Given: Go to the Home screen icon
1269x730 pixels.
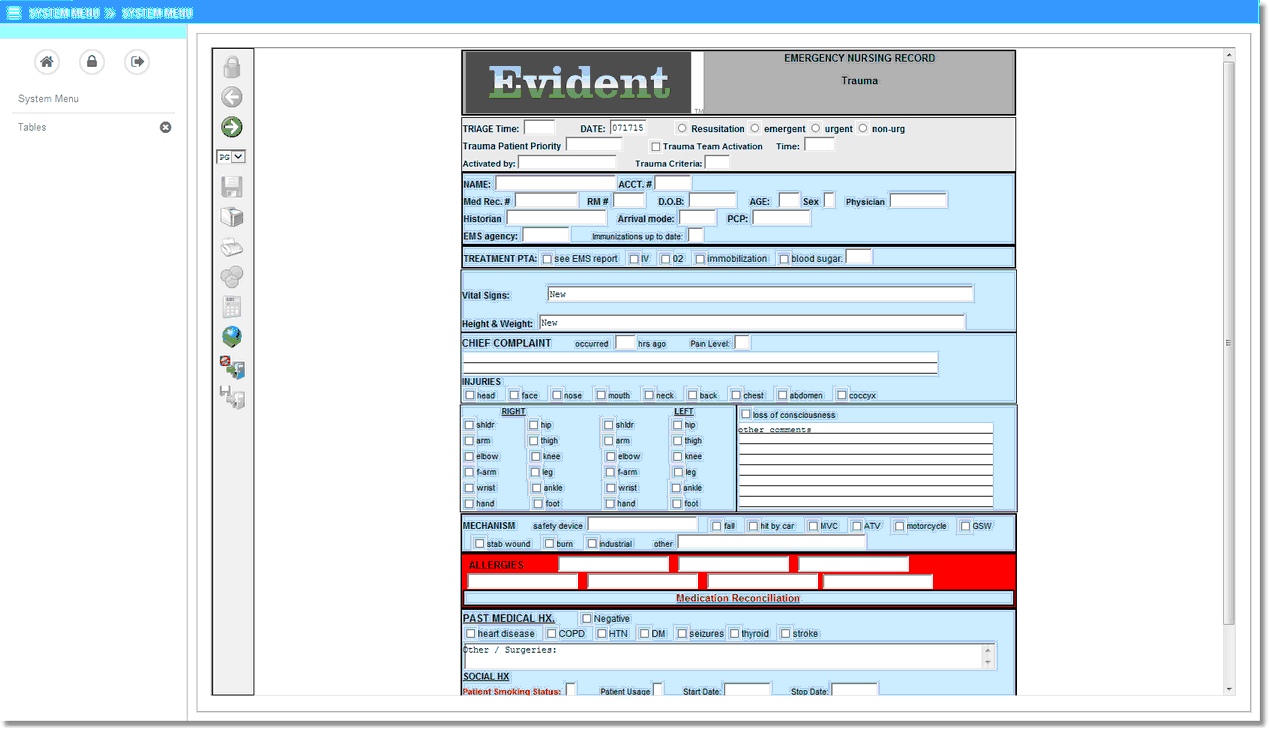Looking at the screenshot, I should [x=46, y=62].
